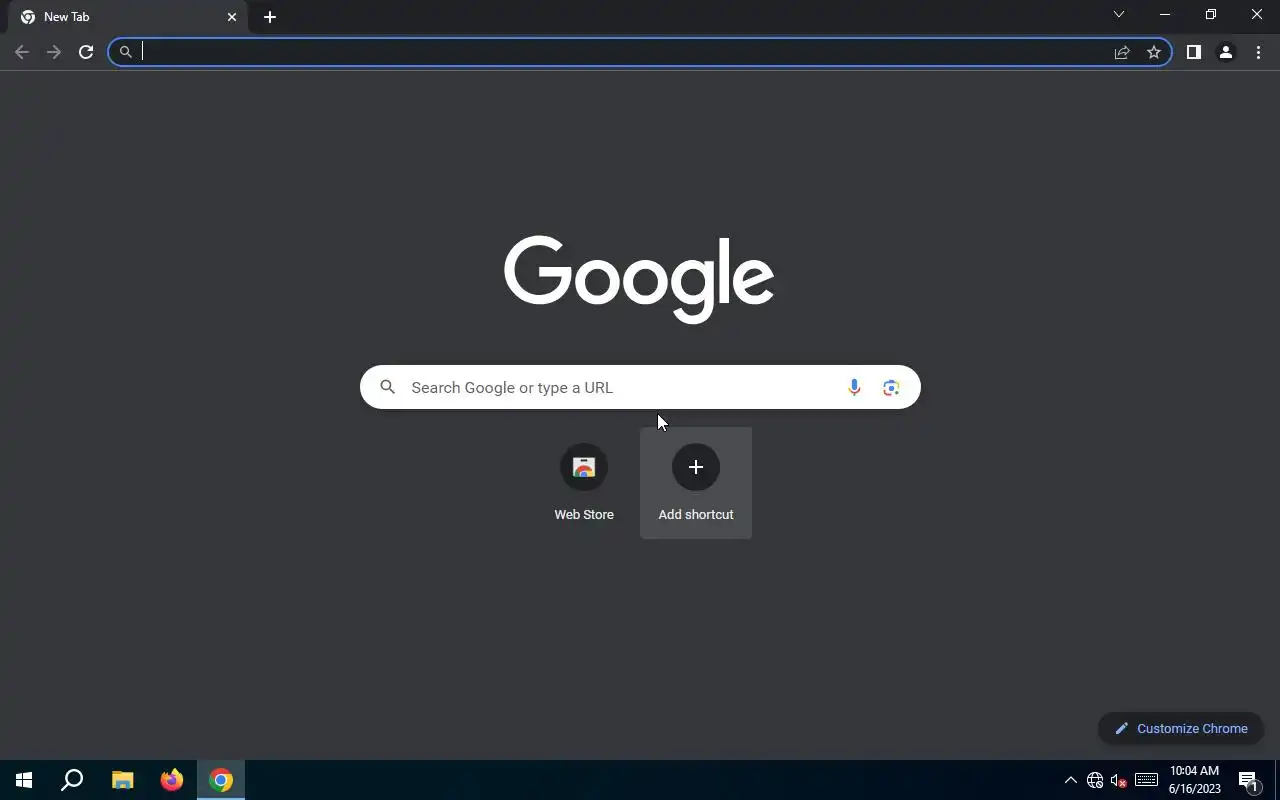The width and height of the screenshot is (1280, 800).
Task: Go forward using the forward arrow
Action: click(54, 52)
